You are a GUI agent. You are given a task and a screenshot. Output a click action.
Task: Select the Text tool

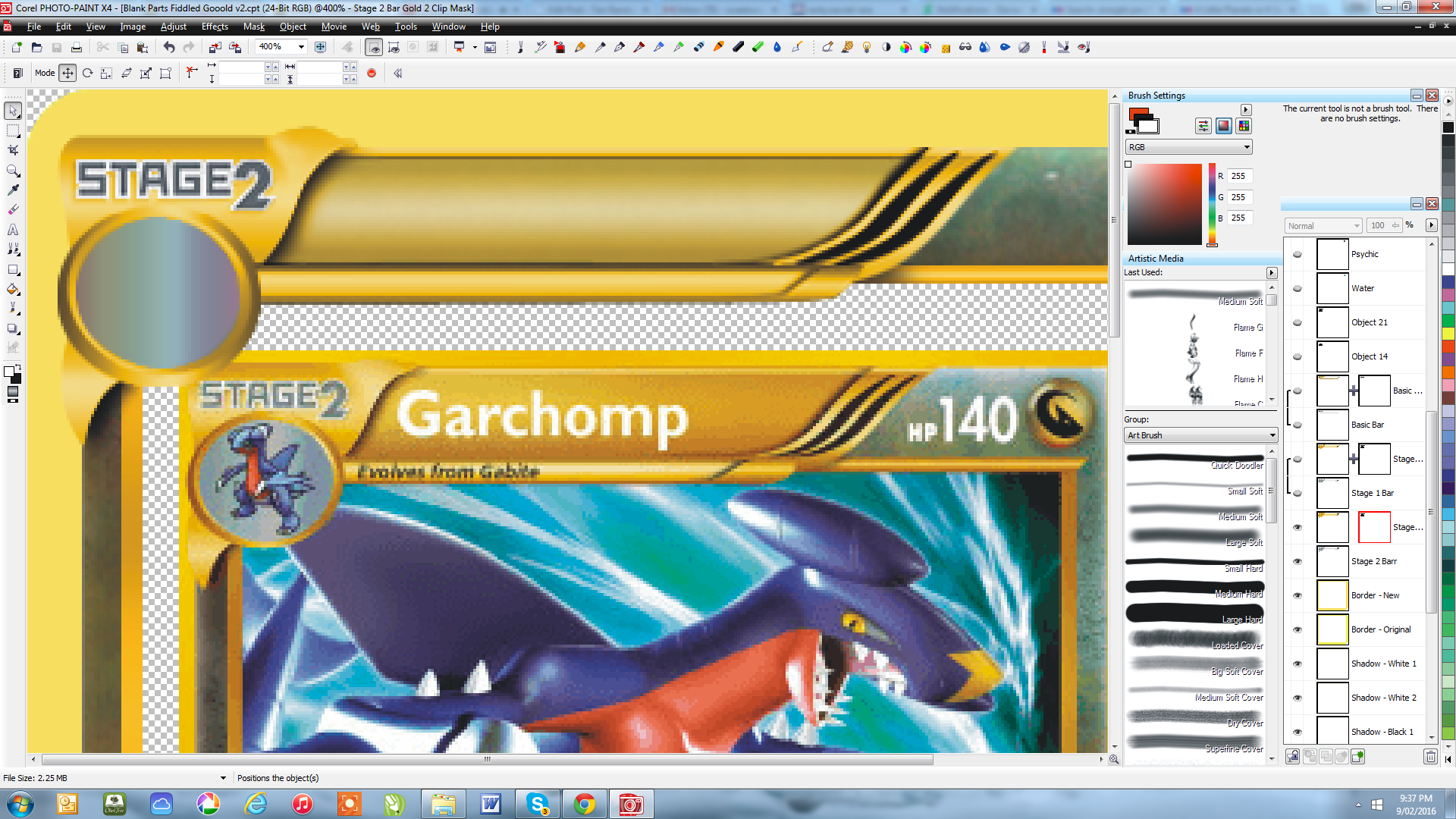[13, 229]
